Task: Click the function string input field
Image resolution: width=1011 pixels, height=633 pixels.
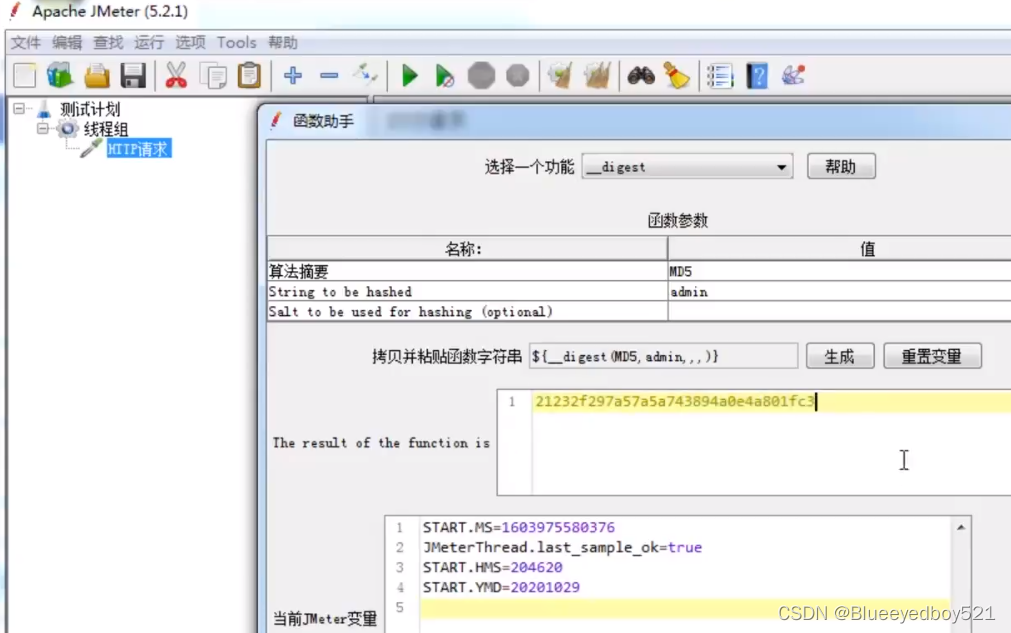Action: [x=663, y=356]
